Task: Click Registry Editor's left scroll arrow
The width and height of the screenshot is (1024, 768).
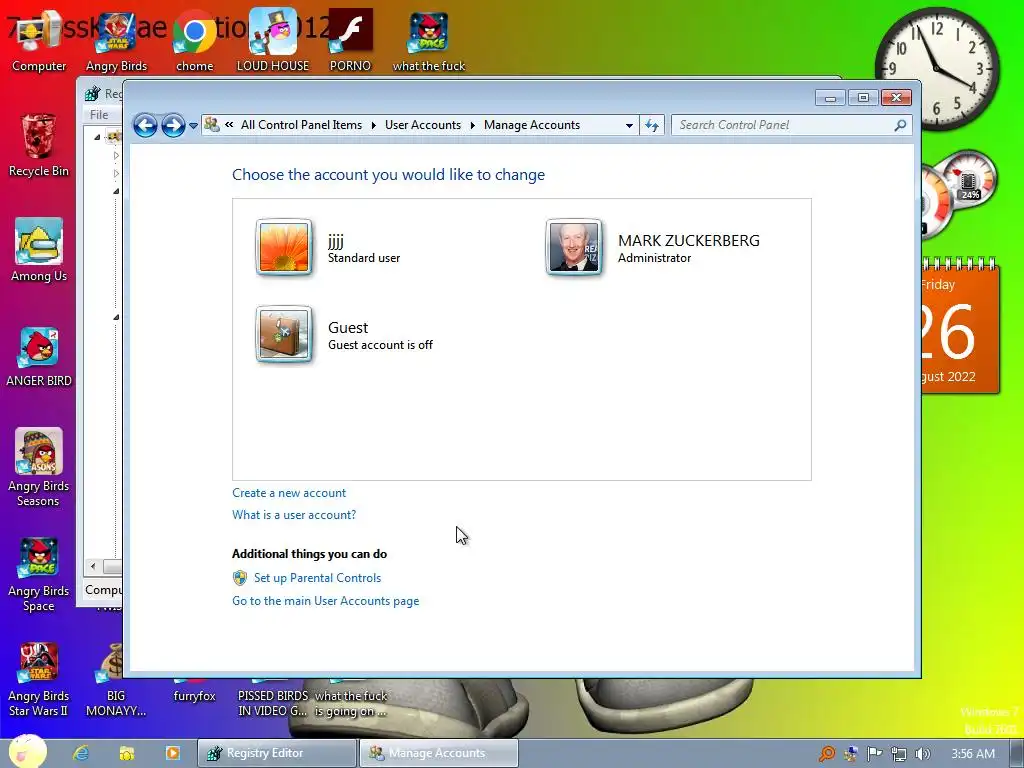Action: pyautogui.click(x=93, y=566)
